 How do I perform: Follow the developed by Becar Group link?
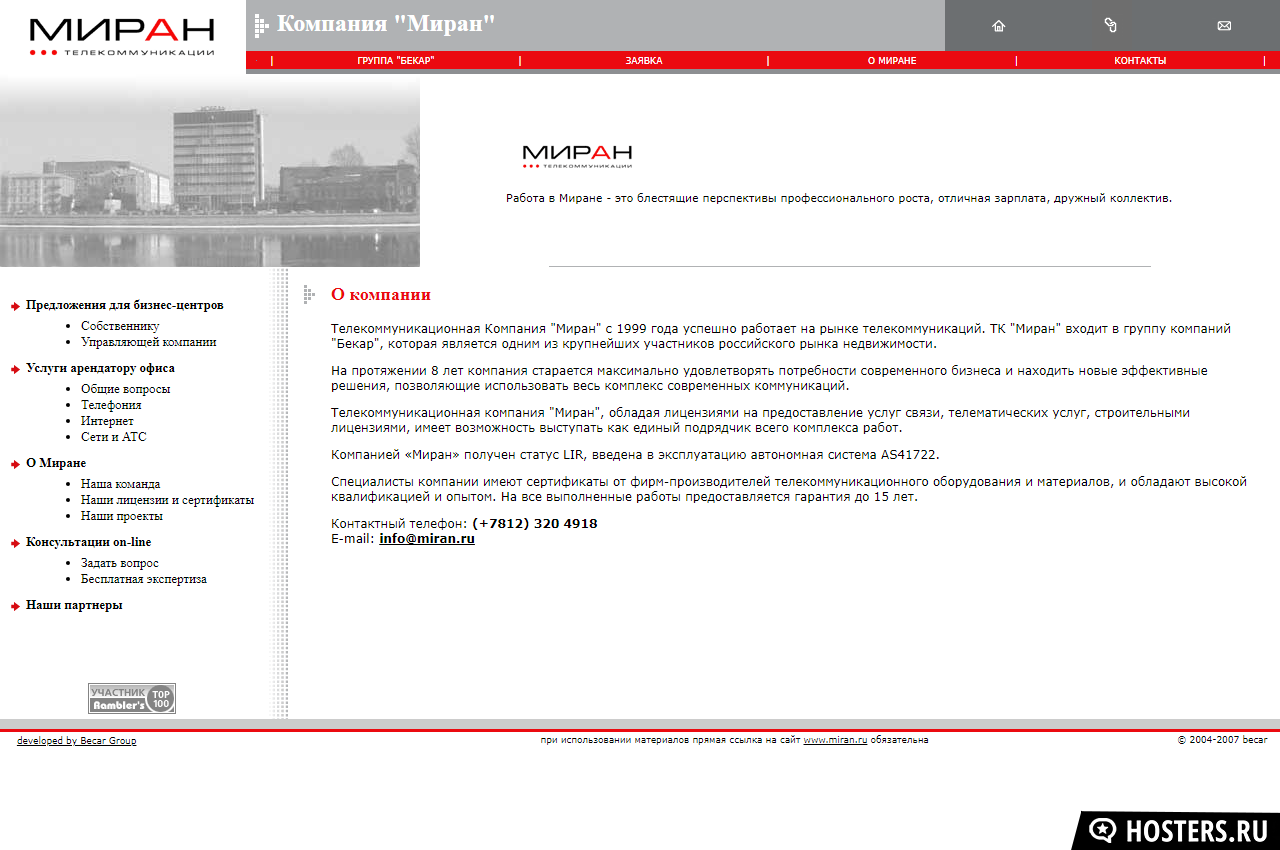(x=77, y=741)
